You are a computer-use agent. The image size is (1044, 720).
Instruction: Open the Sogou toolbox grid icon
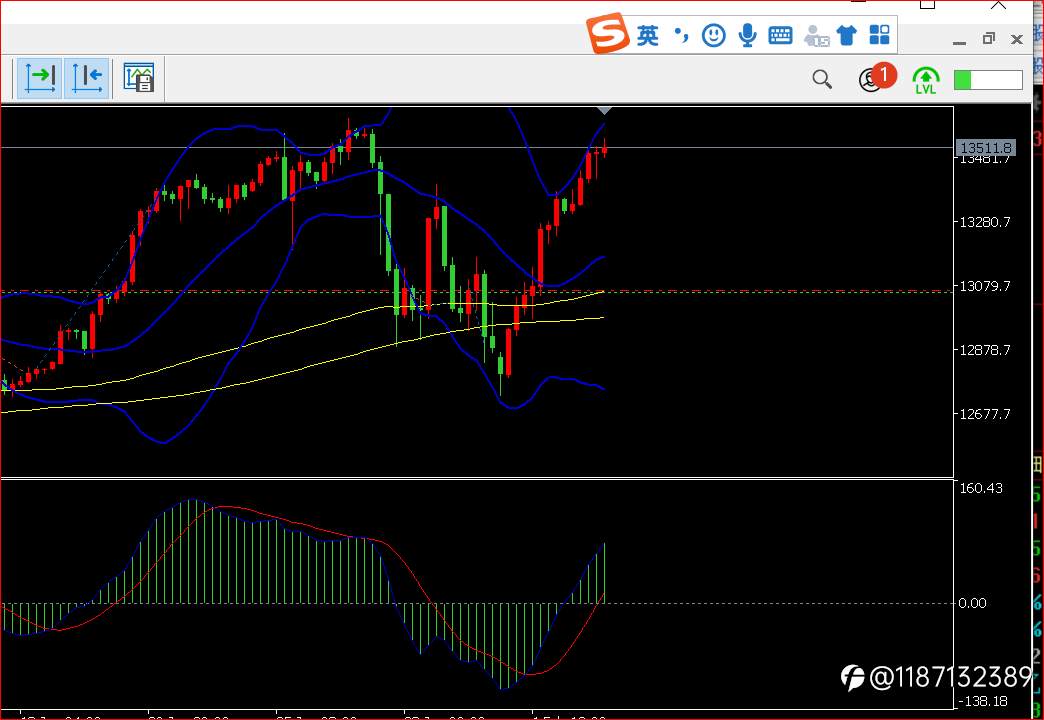click(880, 35)
